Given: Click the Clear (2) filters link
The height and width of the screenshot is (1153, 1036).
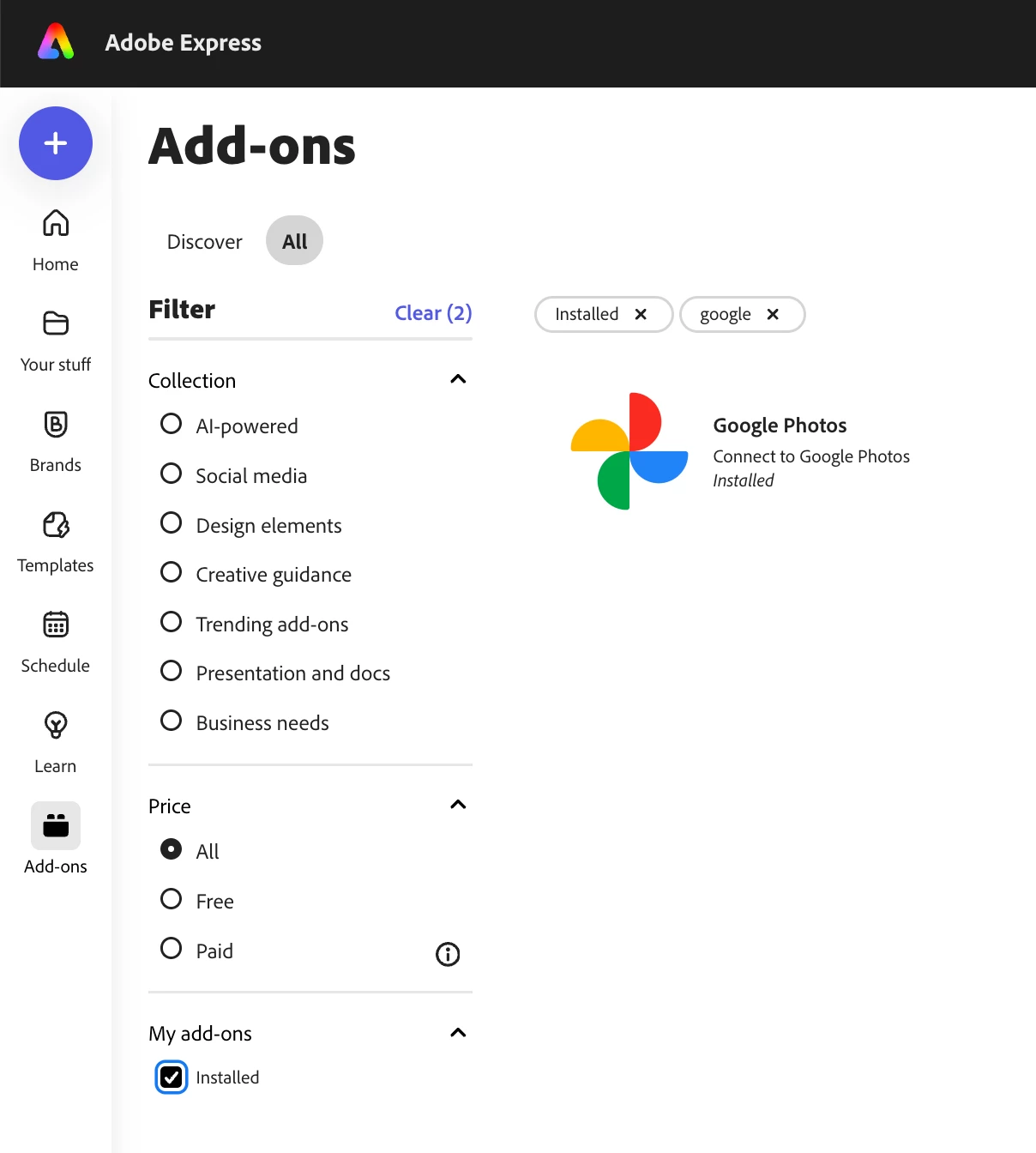Looking at the screenshot, I should 433,313.
